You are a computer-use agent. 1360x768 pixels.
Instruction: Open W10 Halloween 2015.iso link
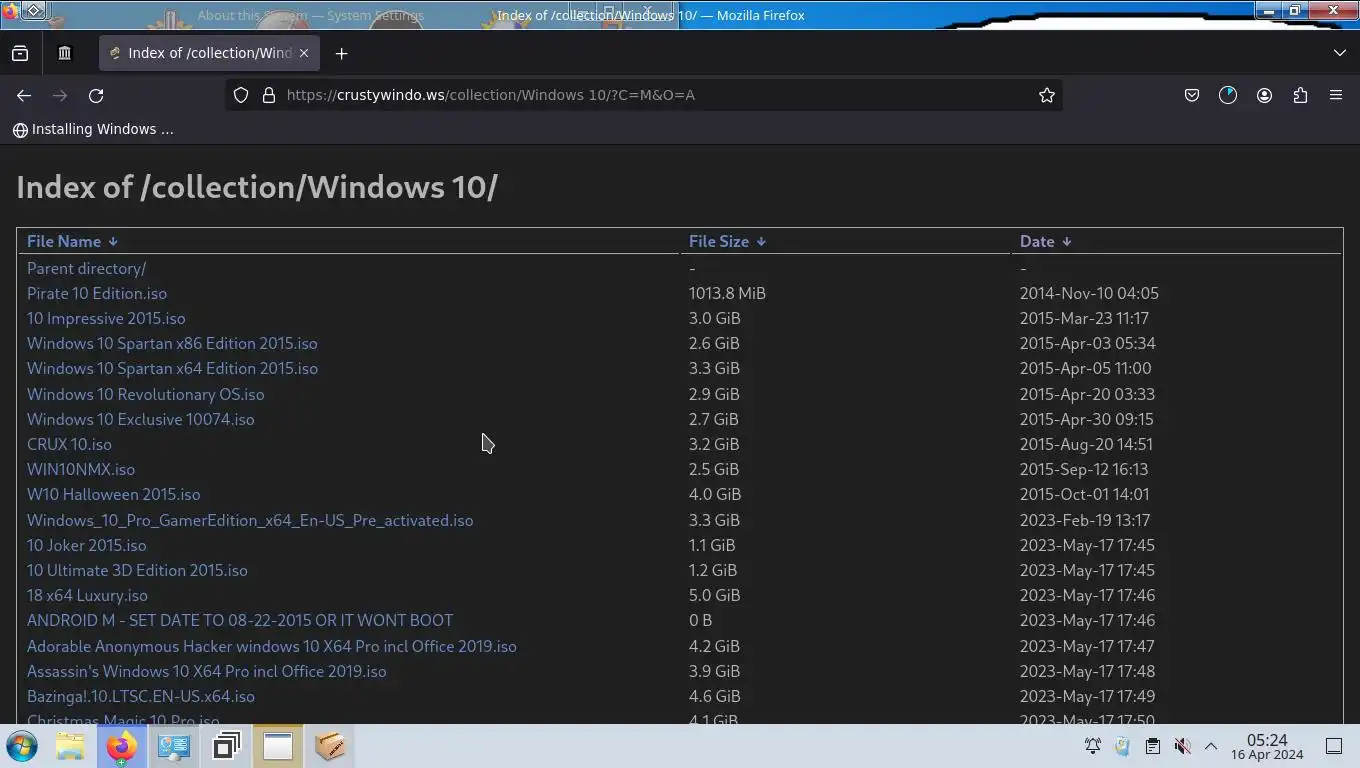[x=114, y=494]
